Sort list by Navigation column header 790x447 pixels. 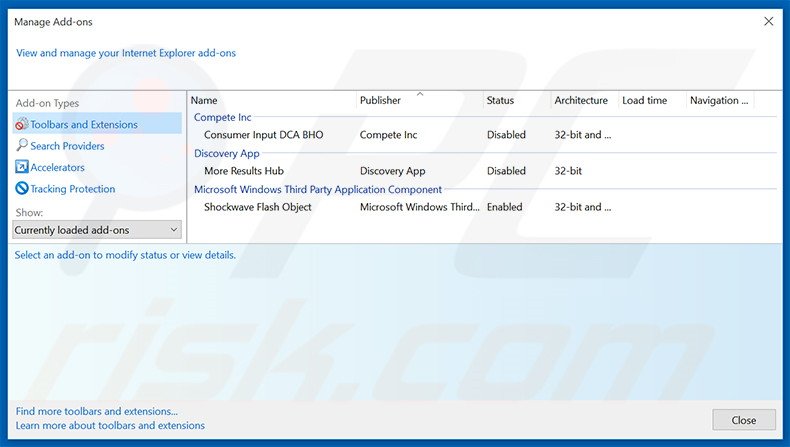click(x=720, y=100)
